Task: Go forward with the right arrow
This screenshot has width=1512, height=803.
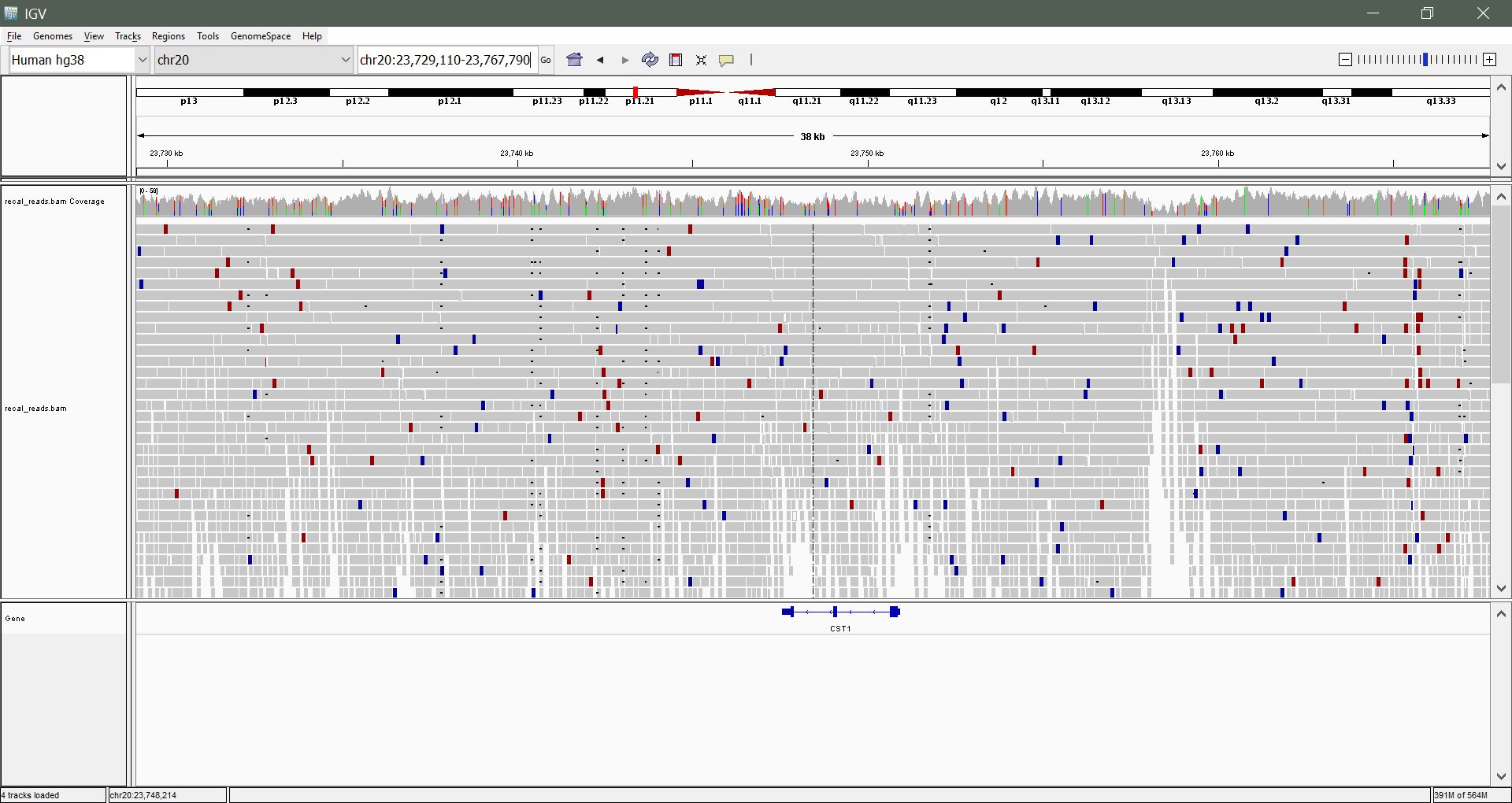Action: coord(625,60)
